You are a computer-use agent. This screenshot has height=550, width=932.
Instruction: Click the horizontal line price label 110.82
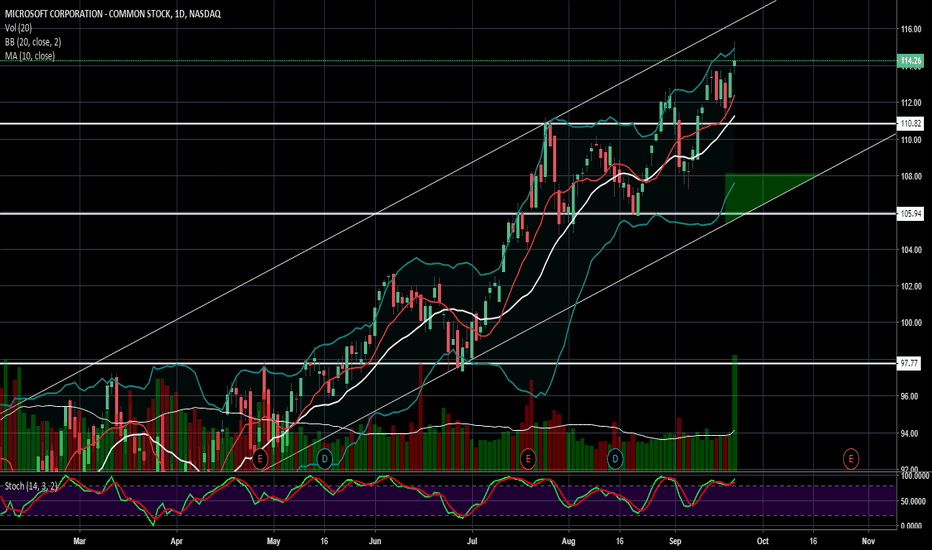click(x=911, y=124)
